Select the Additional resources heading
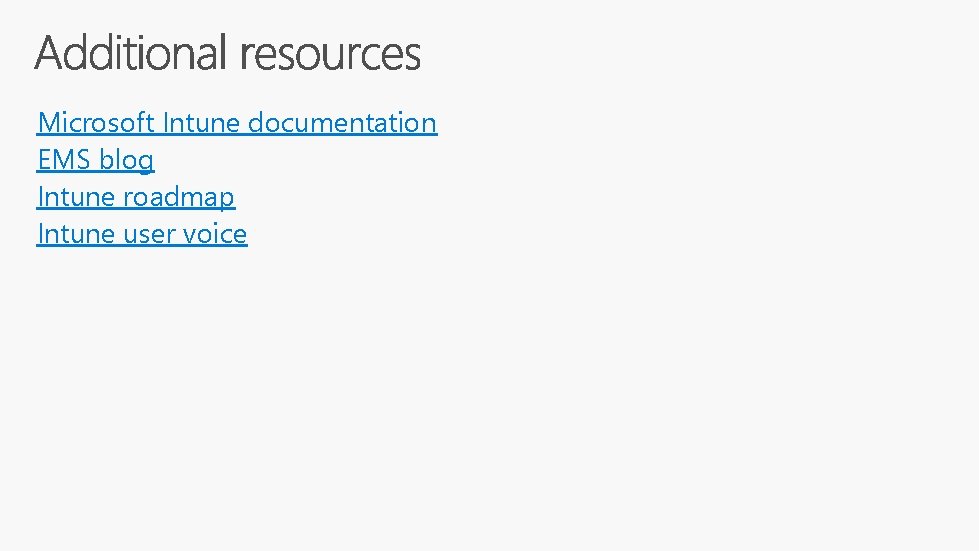The height and width of the screenshot is (551, 979). coord(228,52)
